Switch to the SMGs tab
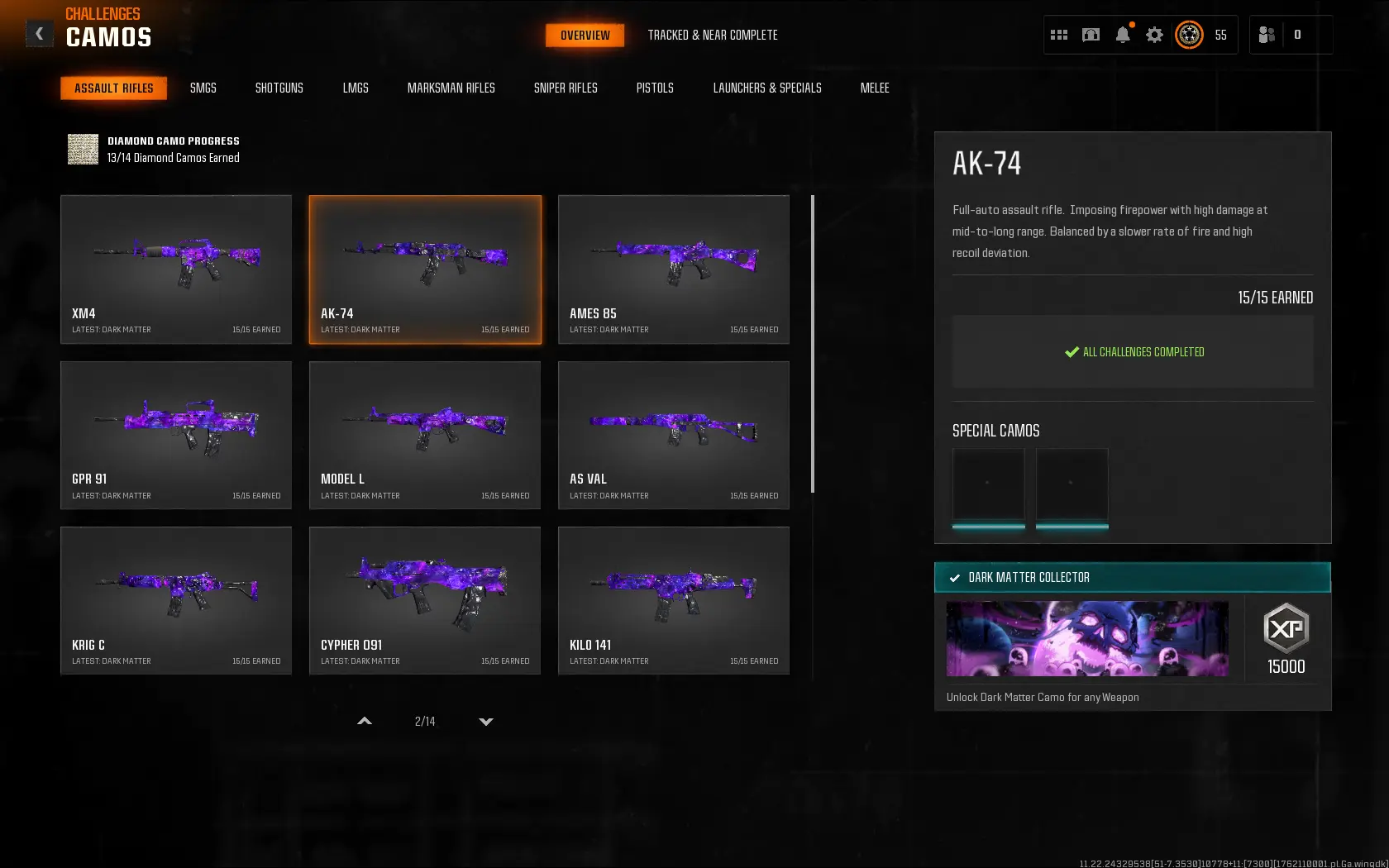 coord(203,88)
